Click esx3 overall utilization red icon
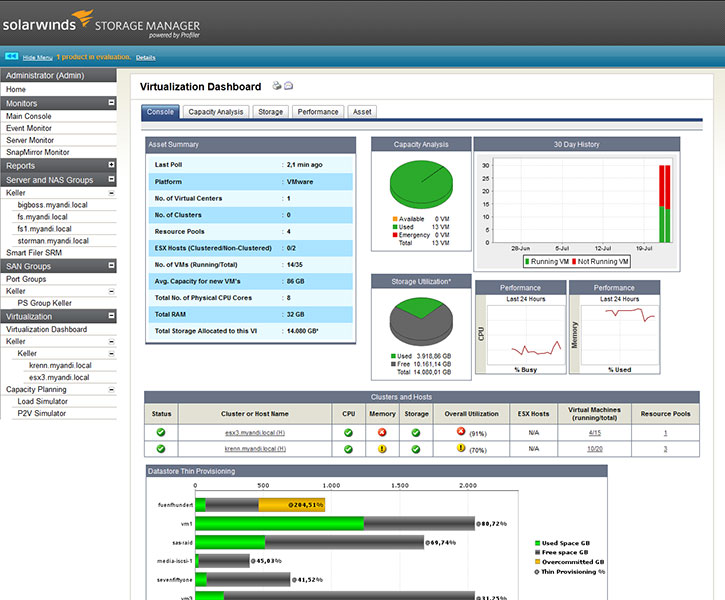 461,431
